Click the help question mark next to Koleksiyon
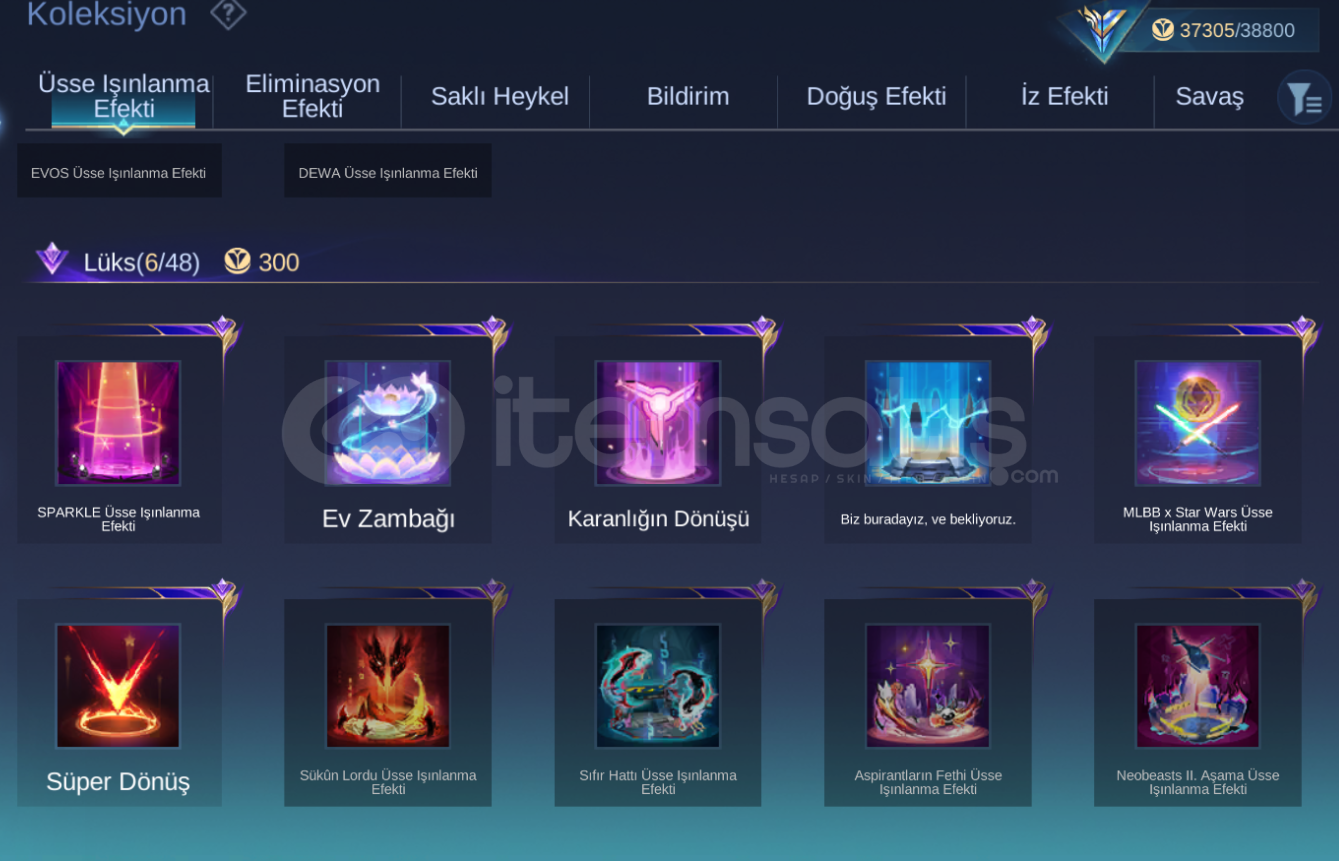Image resolution: width=1339 pixels, height=861 pixels. pos(228,14)
